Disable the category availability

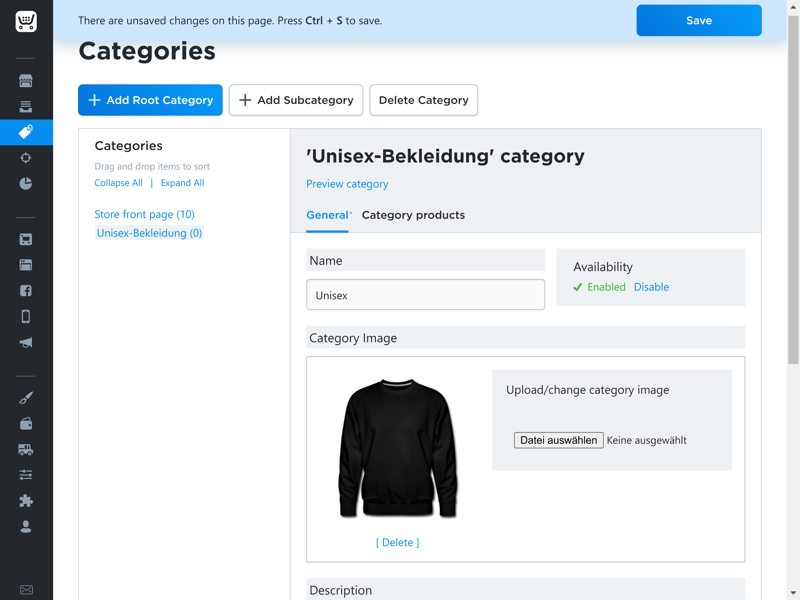pyautogui.click(x=651, y=287)
